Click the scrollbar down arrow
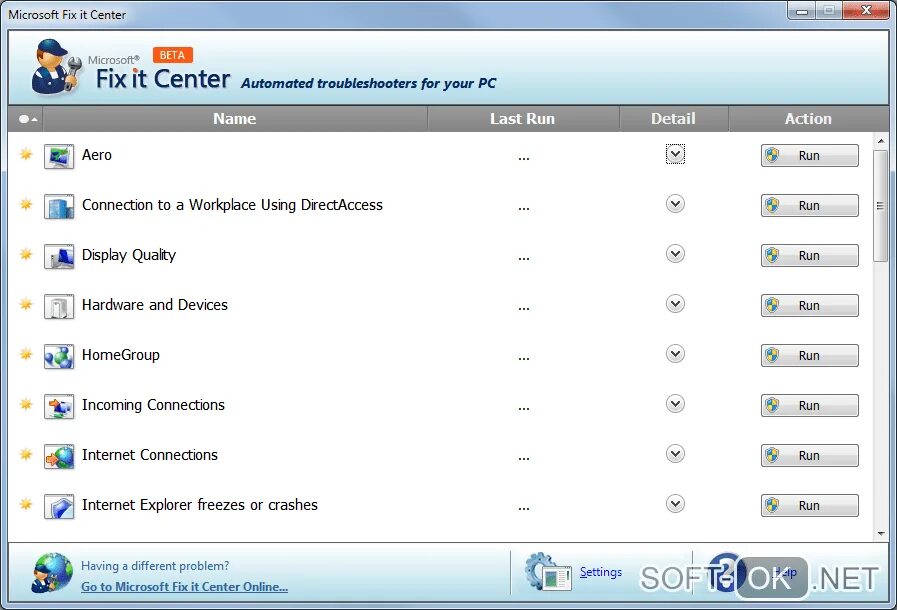The height and width of the screenshot is (610, 897). pyautogui.click(x=881, y=533)
